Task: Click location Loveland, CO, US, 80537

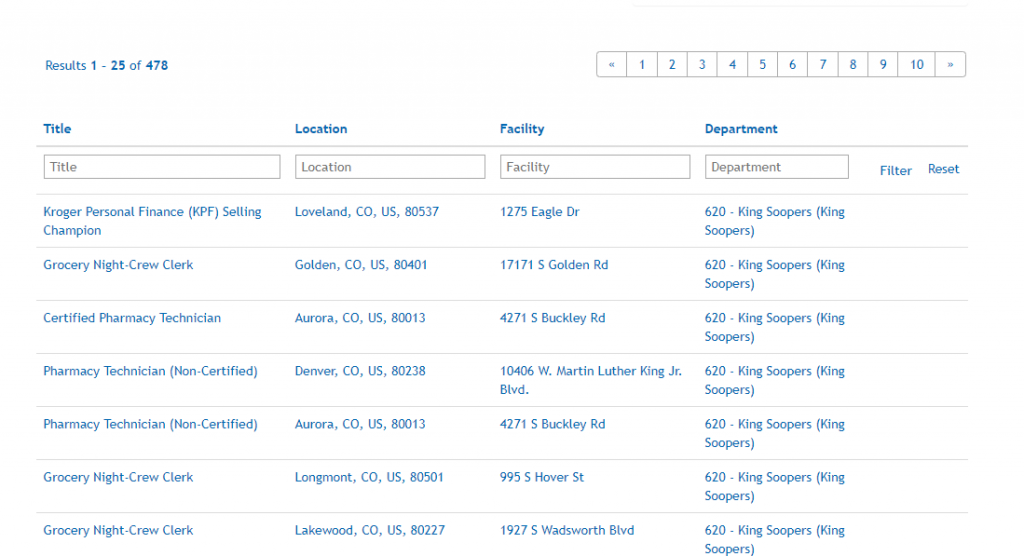Action: click(x=366, y=212)
